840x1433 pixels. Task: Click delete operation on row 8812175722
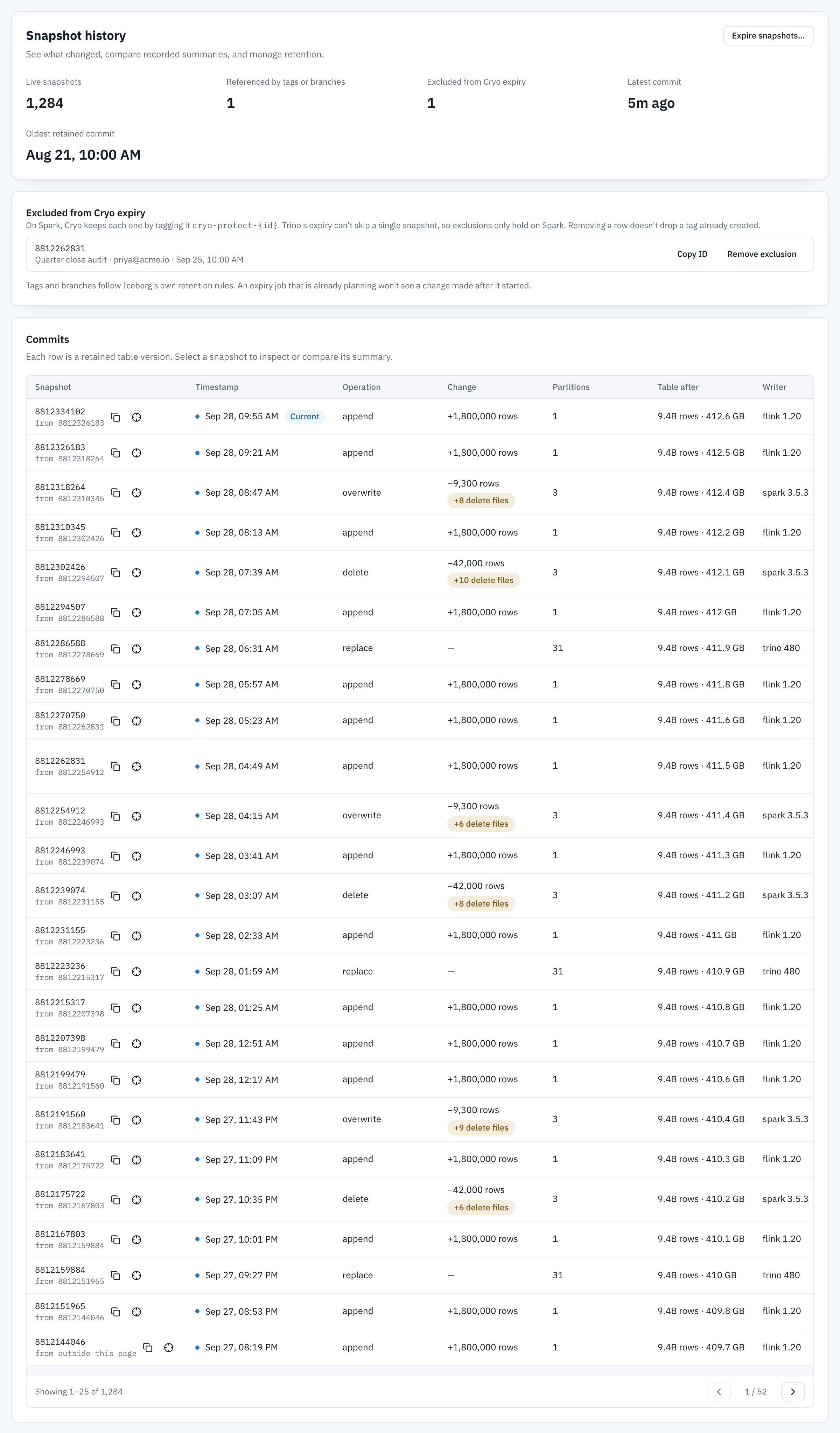pos(355,1199)
